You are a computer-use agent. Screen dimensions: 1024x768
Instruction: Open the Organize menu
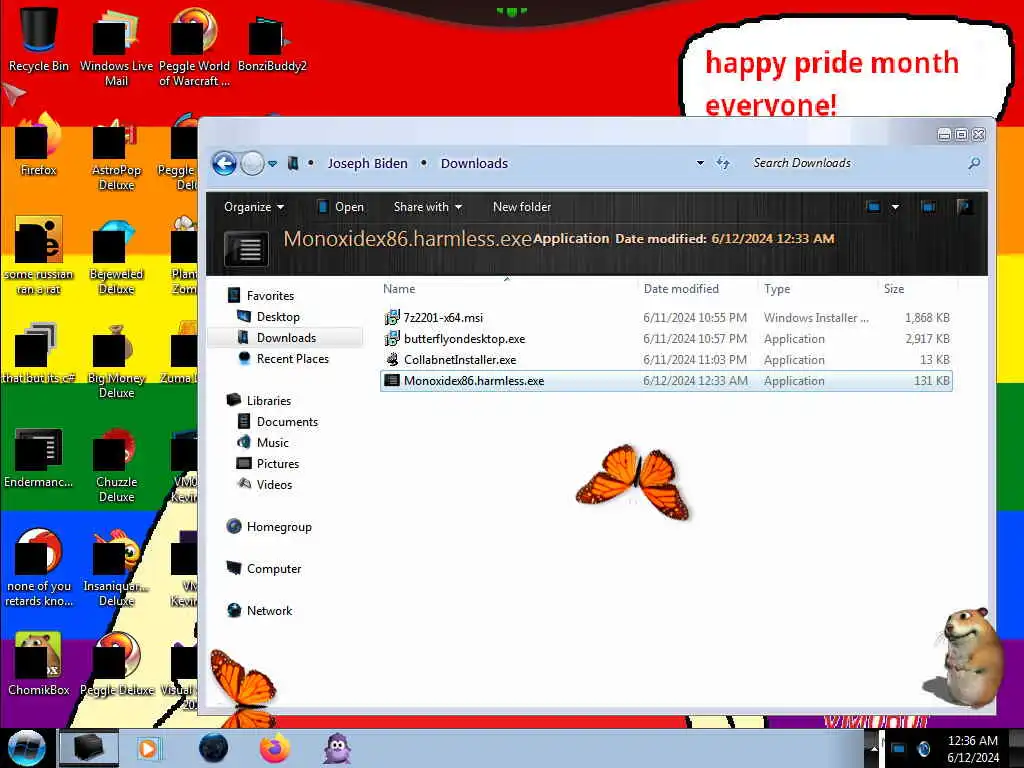click(x=253, y=207)
